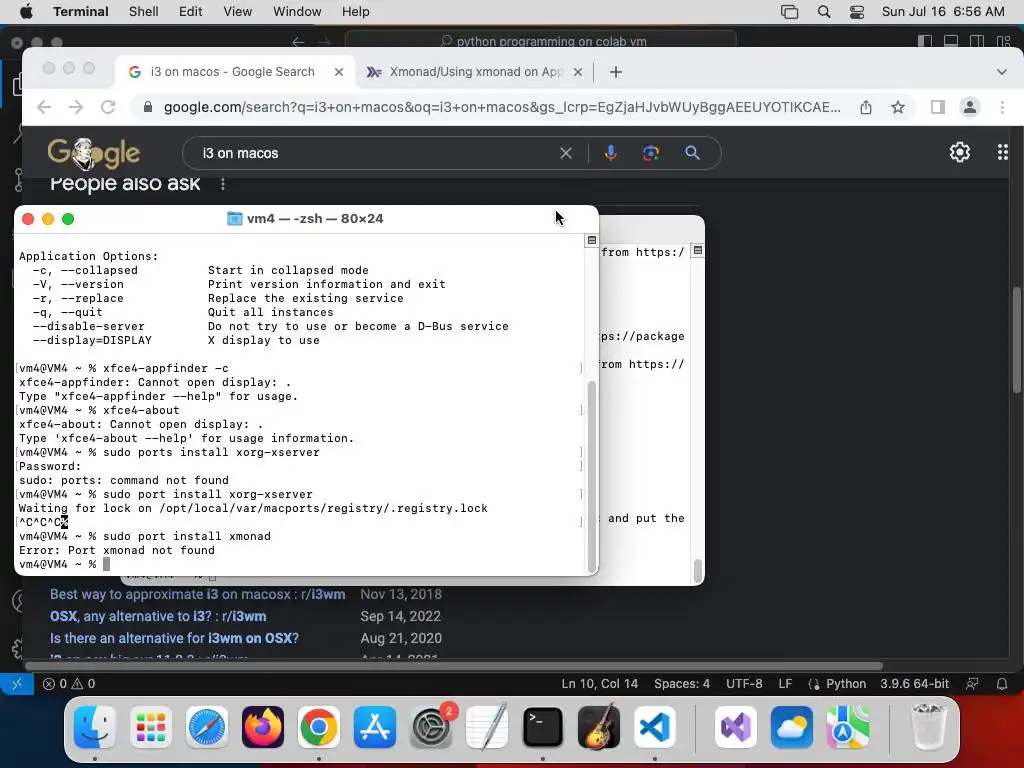Viewport: 1024px width, 768px height.
Task: Click Ln 10, Col 14 in status bar
Action: [600, 684]
